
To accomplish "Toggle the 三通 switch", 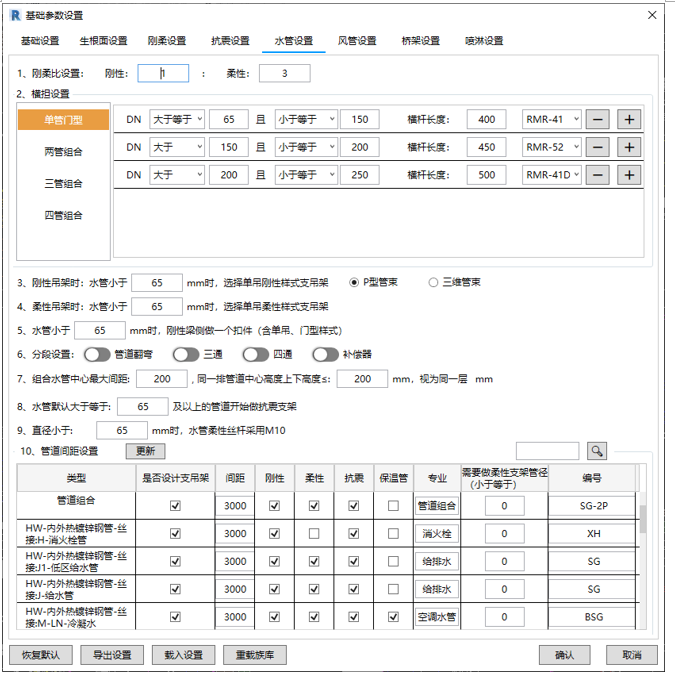I will (186, 354).
